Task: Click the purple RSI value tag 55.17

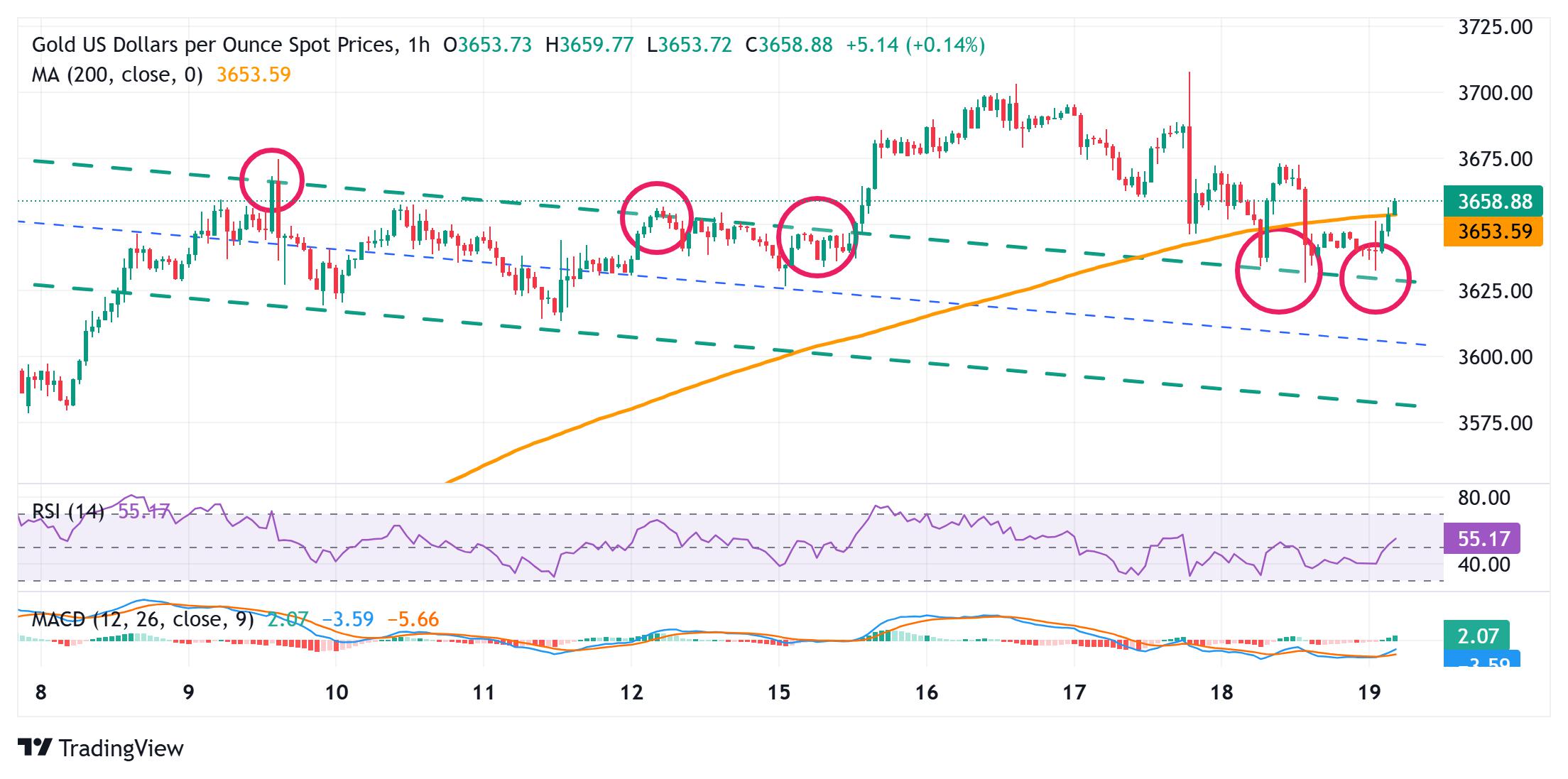Action: [x=1482, y=539]
